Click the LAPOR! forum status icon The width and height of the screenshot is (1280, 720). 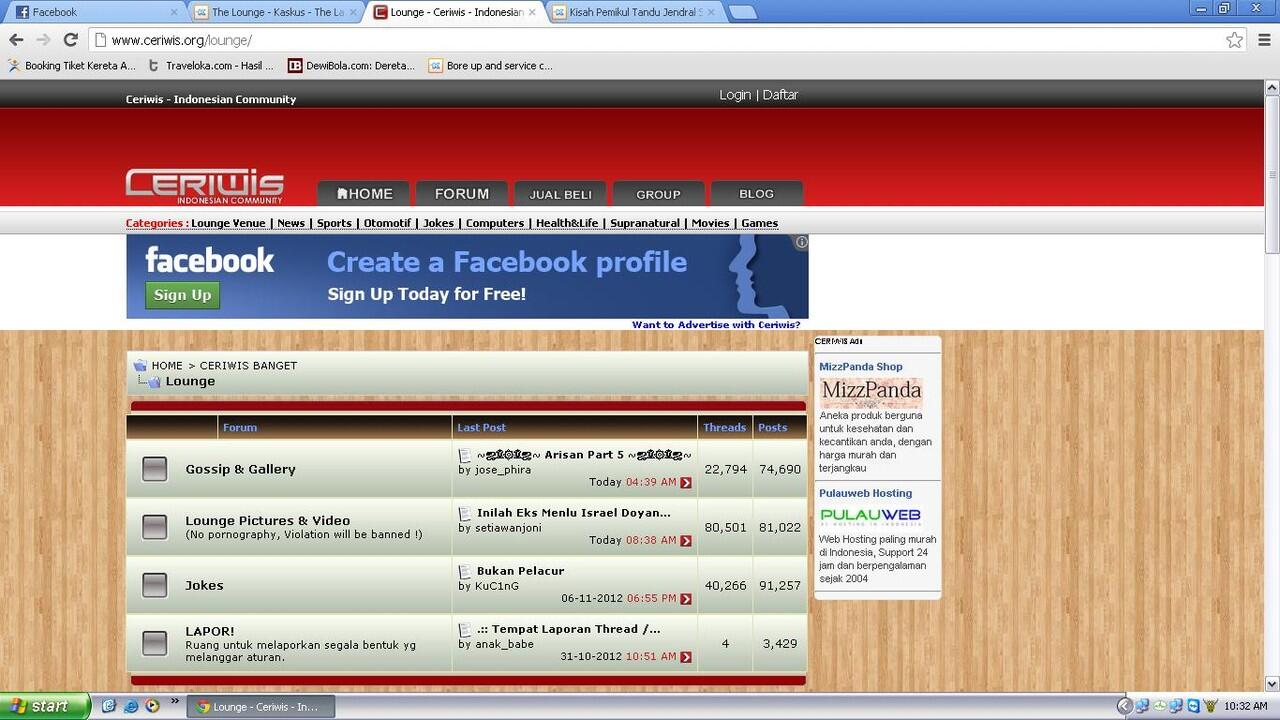(155, 643)
